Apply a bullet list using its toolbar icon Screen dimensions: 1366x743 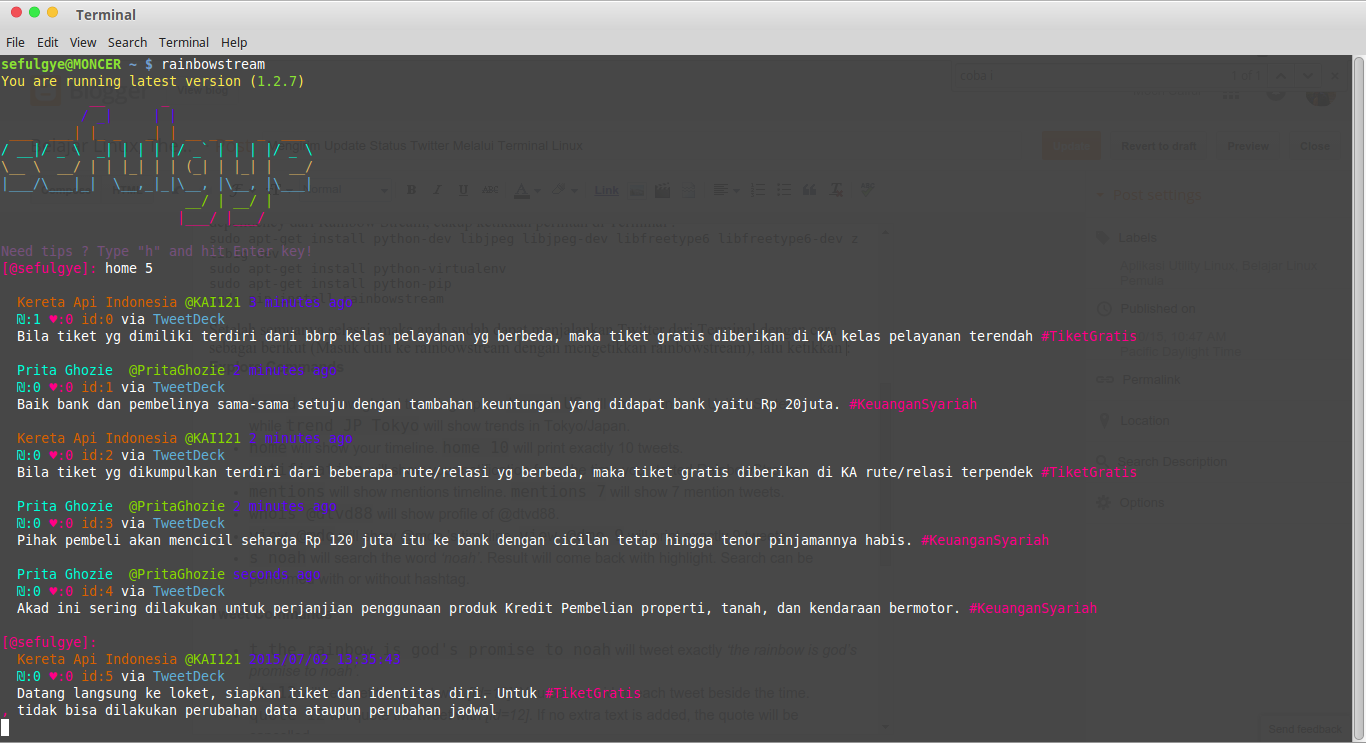coord(783,189)
